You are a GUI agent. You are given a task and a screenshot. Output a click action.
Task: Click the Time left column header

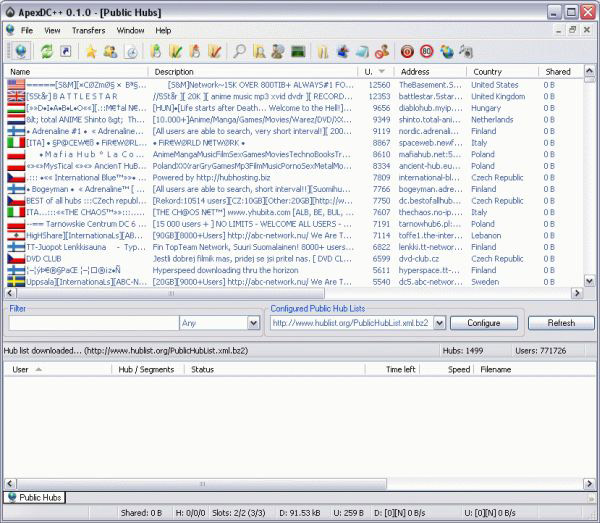393,369
